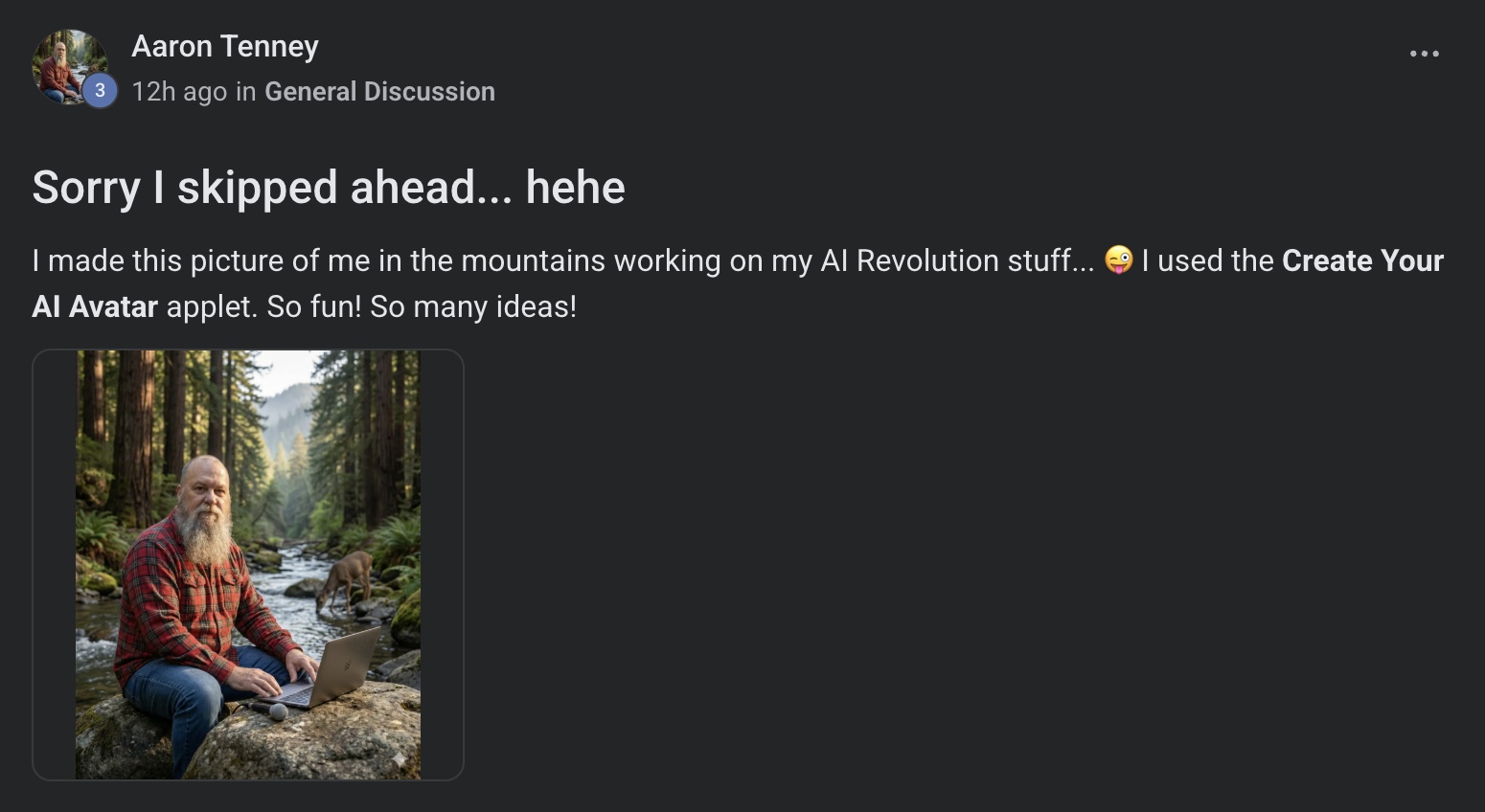Click the sparkle watermark on the image
This screenshot has width=1485, height=812.
point(399,759)
